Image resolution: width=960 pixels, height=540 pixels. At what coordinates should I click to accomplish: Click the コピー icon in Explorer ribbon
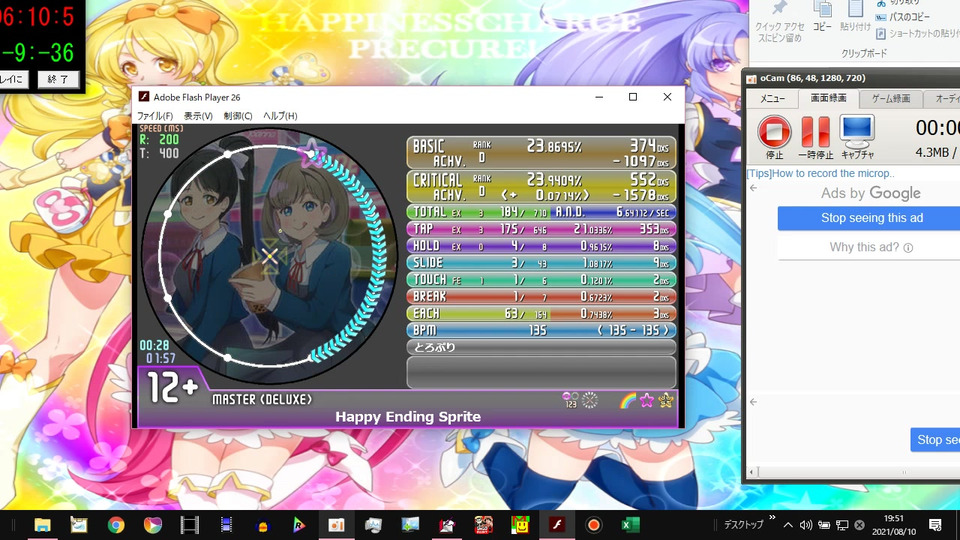(x=822, y=9)
